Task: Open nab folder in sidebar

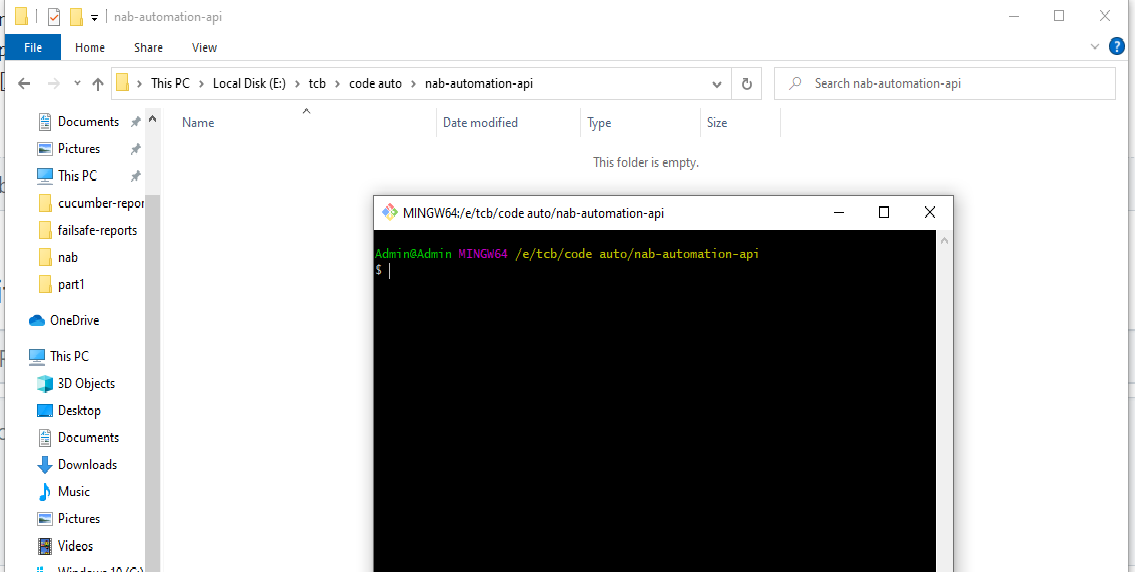Action: (67, 258)
